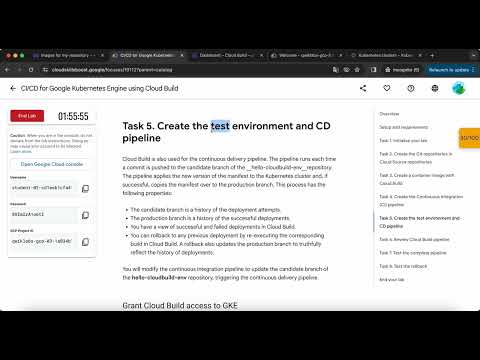The image size is (480, 360).
Task: Open 'Task 8. Test the rollback' outline link
Action: (403, 266)
